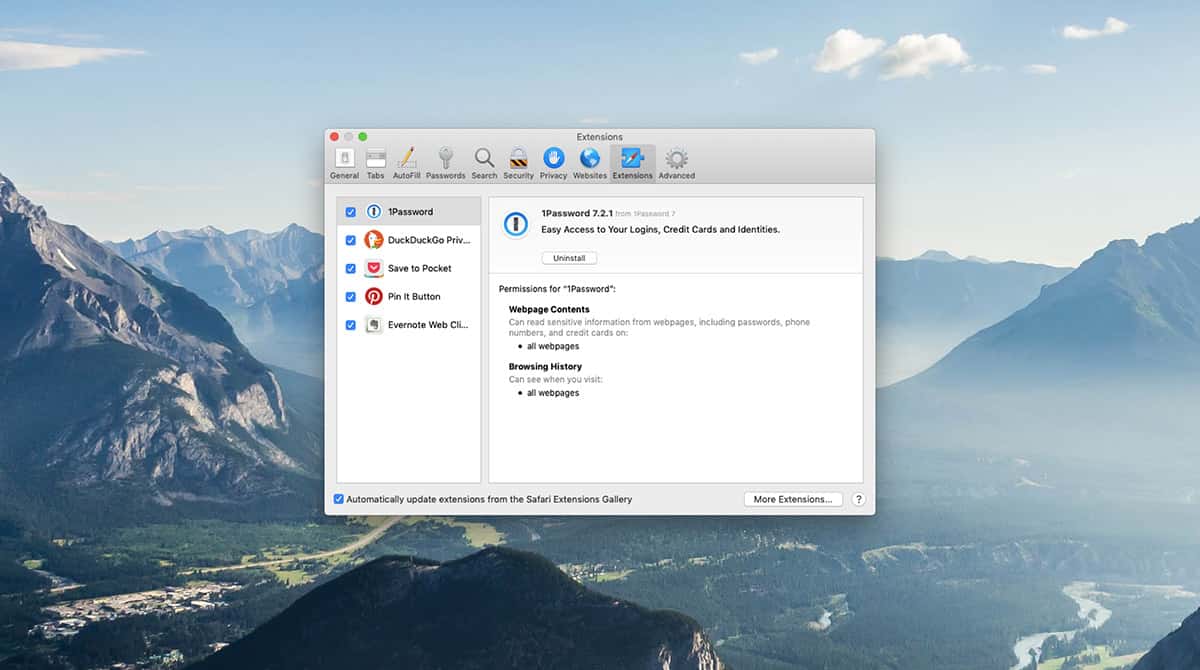This screenshot has width=1200, height=670.
Task: Open More Extensions gallery button
Action: pyautogui.click(x=793, y=499)
